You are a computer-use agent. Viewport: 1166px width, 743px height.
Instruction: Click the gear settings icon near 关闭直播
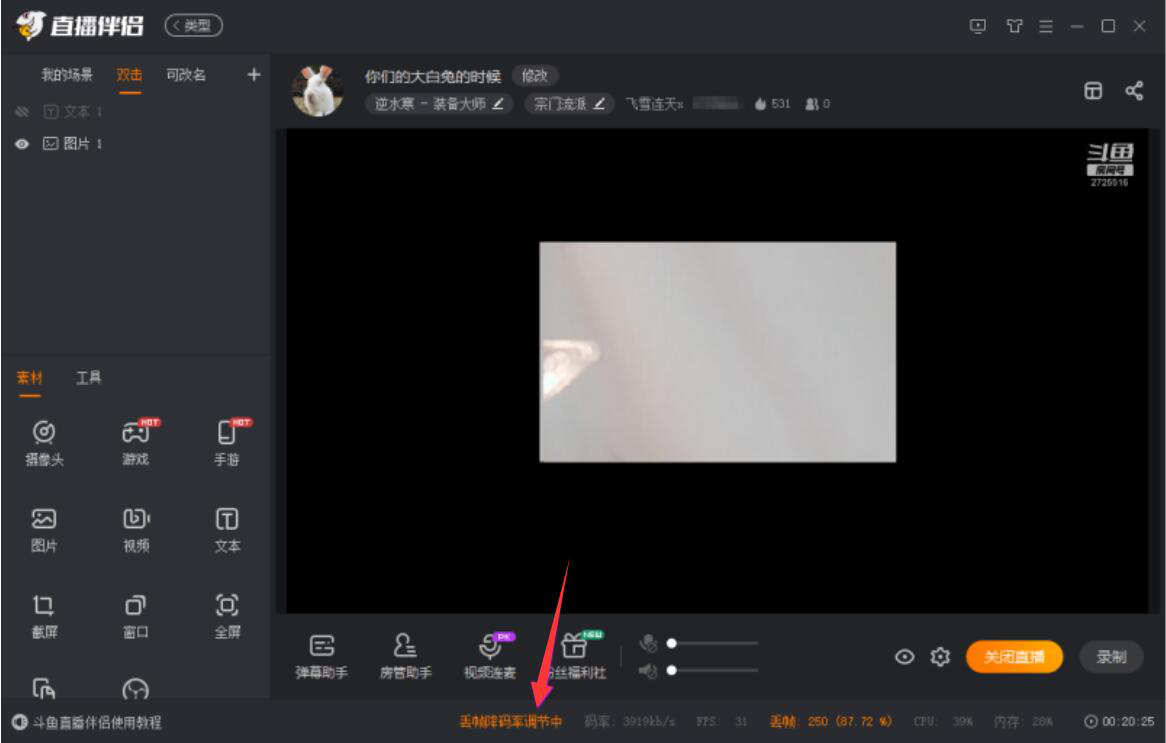(x=940, y=657)
